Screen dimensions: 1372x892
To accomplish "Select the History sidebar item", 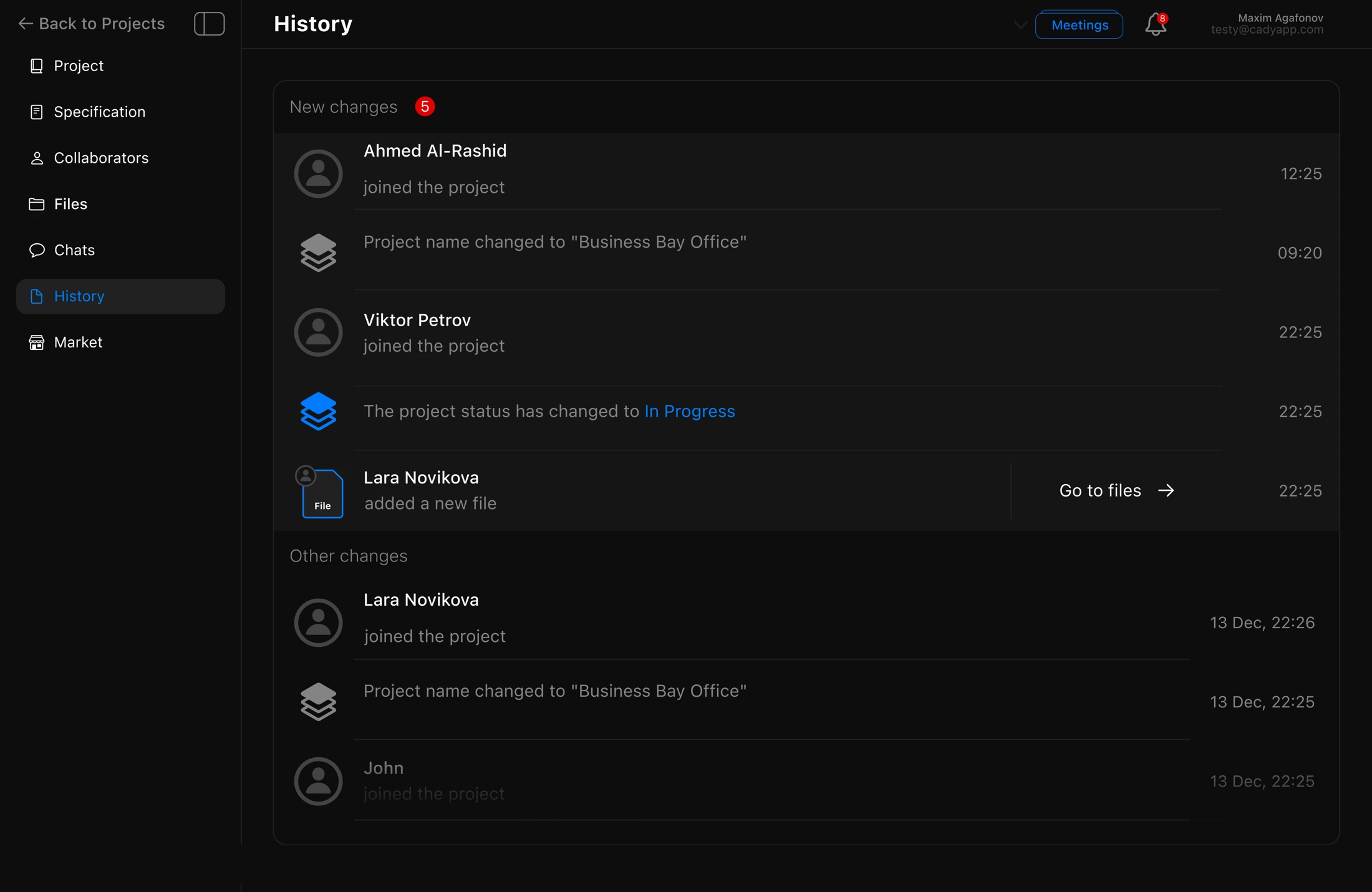I will (x=120, y=297).
